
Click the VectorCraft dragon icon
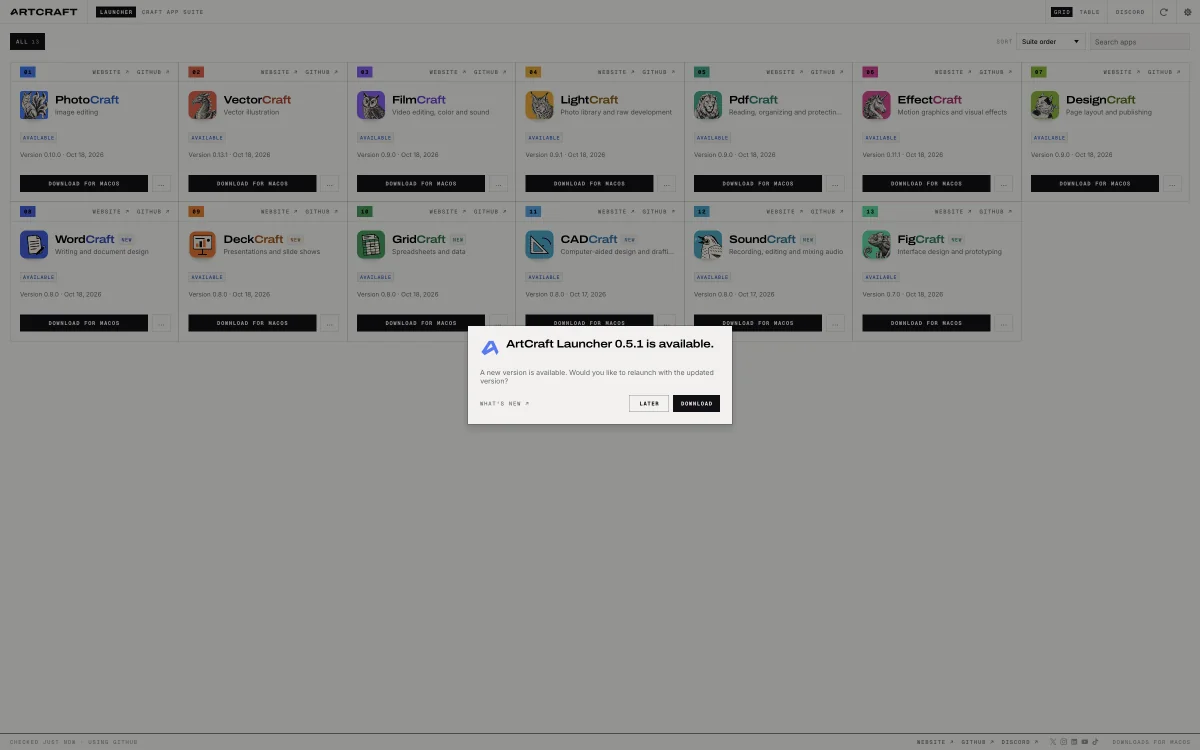202,105
